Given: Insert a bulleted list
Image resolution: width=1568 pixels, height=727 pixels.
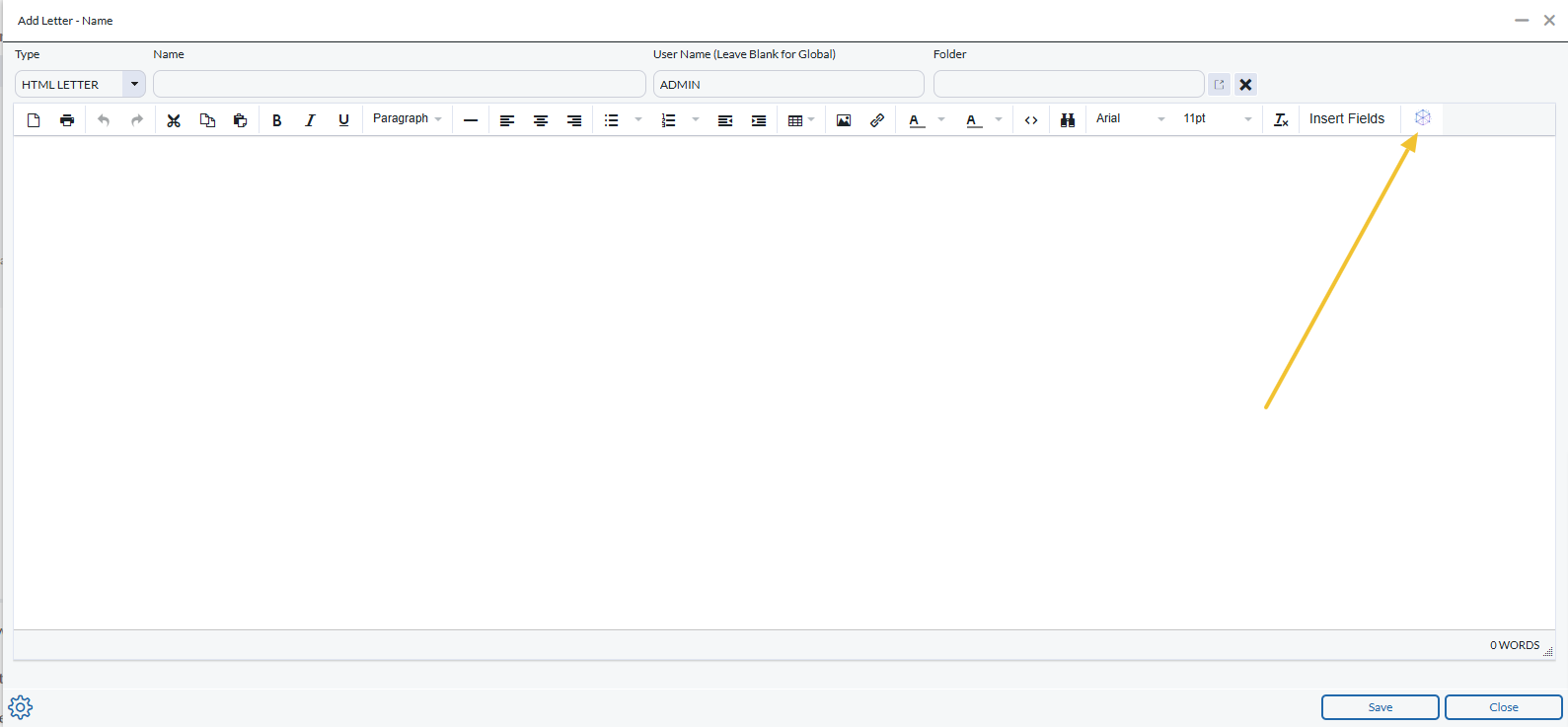Looking at the screenshot, I should (612, 120).
